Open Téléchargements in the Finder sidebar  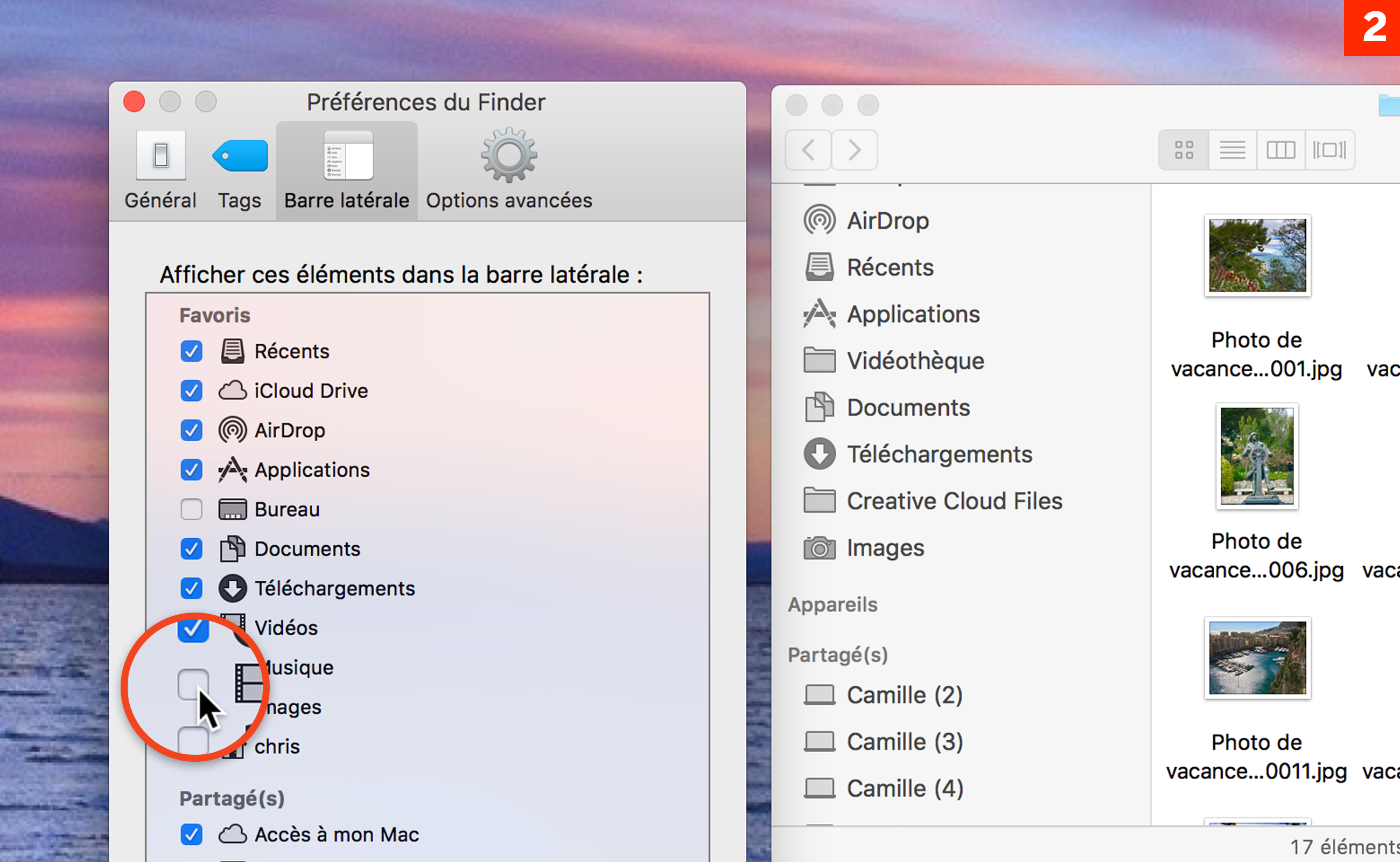939,454
